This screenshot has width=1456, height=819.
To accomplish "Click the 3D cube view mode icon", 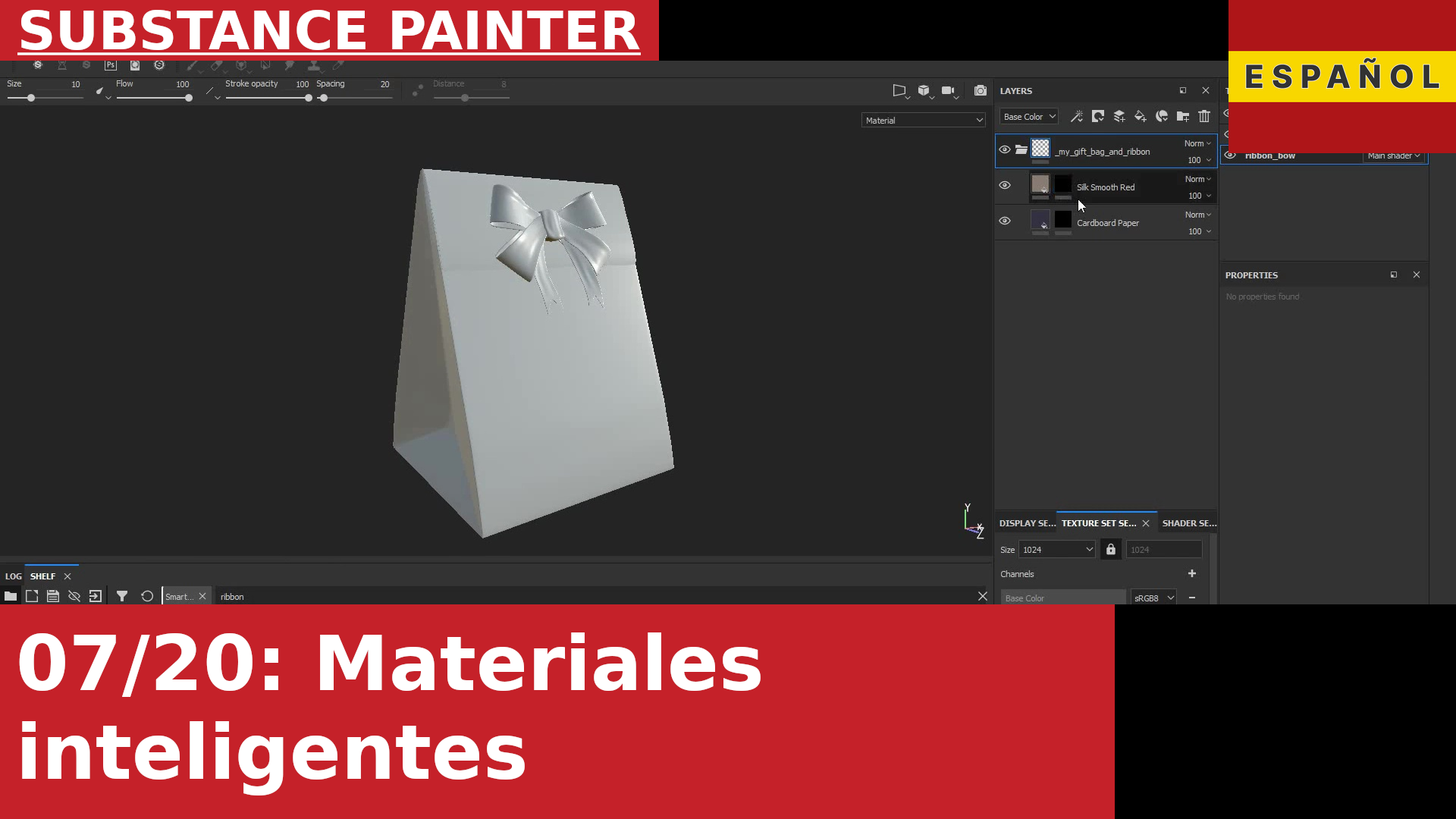I will [x=924, y=90].
